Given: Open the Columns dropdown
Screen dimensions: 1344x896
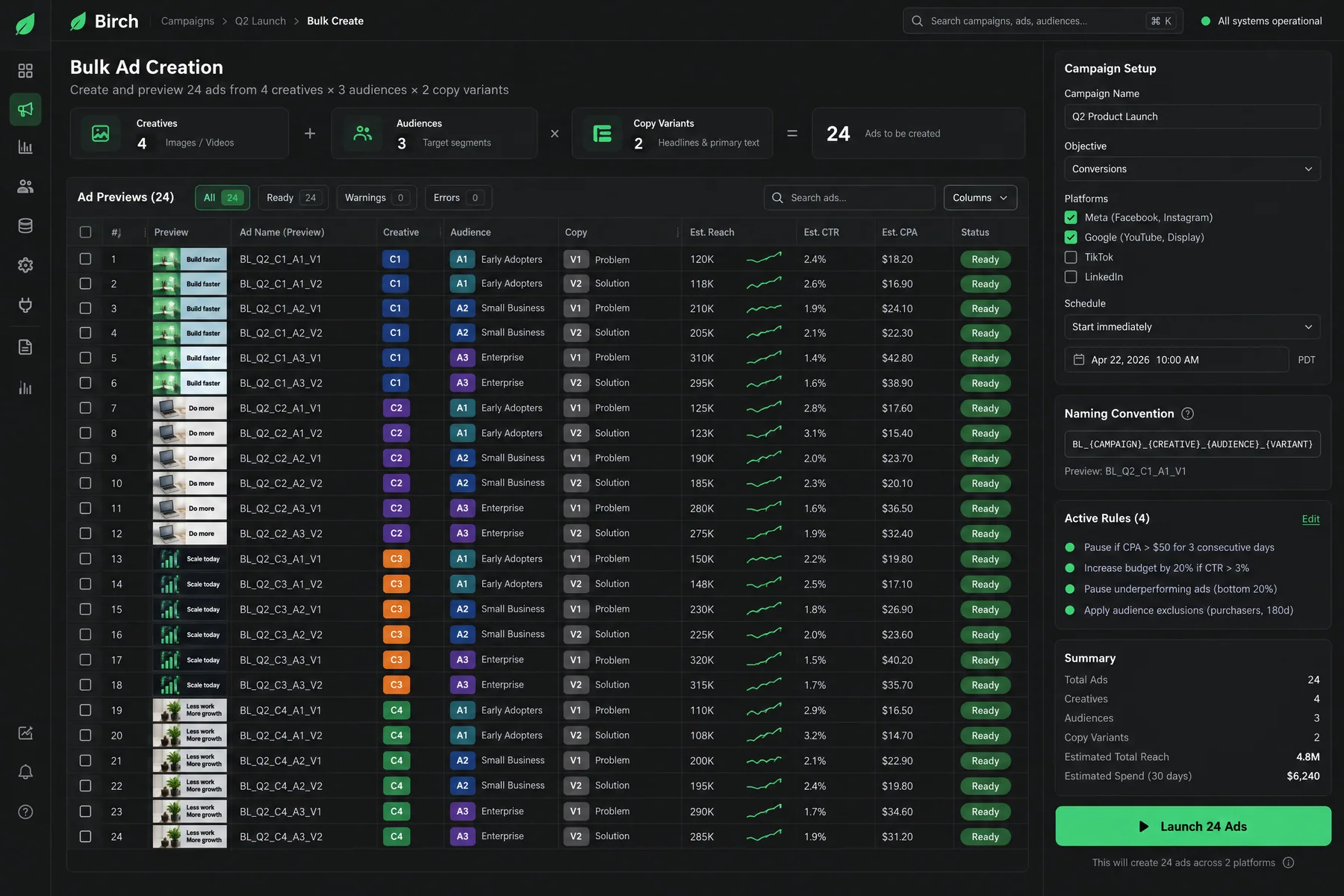Looking at the screenshot, I should point(980,198).
